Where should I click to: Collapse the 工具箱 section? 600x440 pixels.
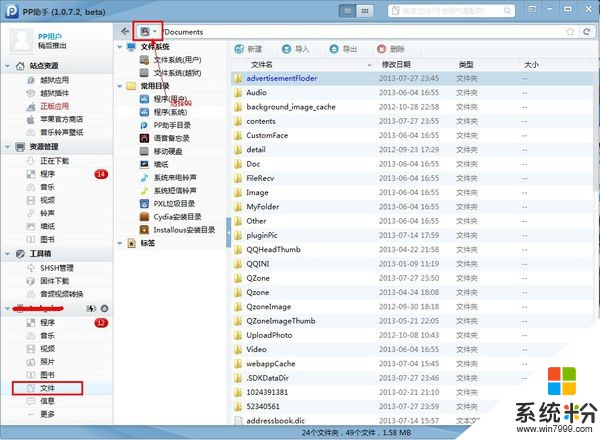7,254
